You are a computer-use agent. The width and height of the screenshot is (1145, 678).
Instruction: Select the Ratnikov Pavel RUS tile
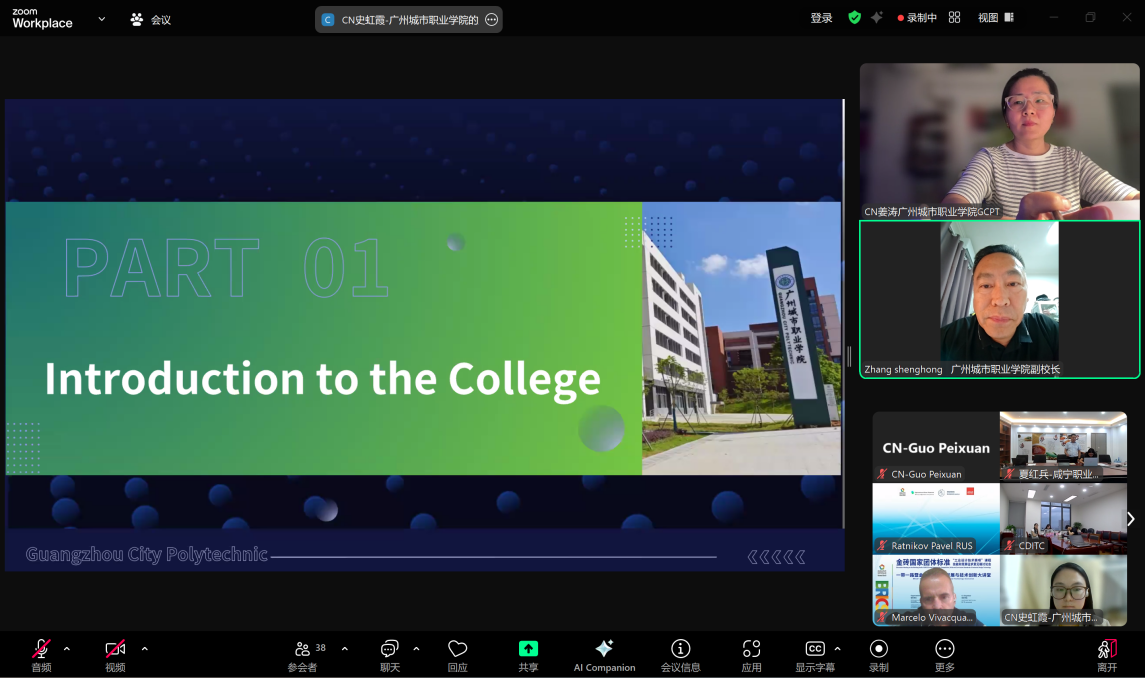point(936,518)
